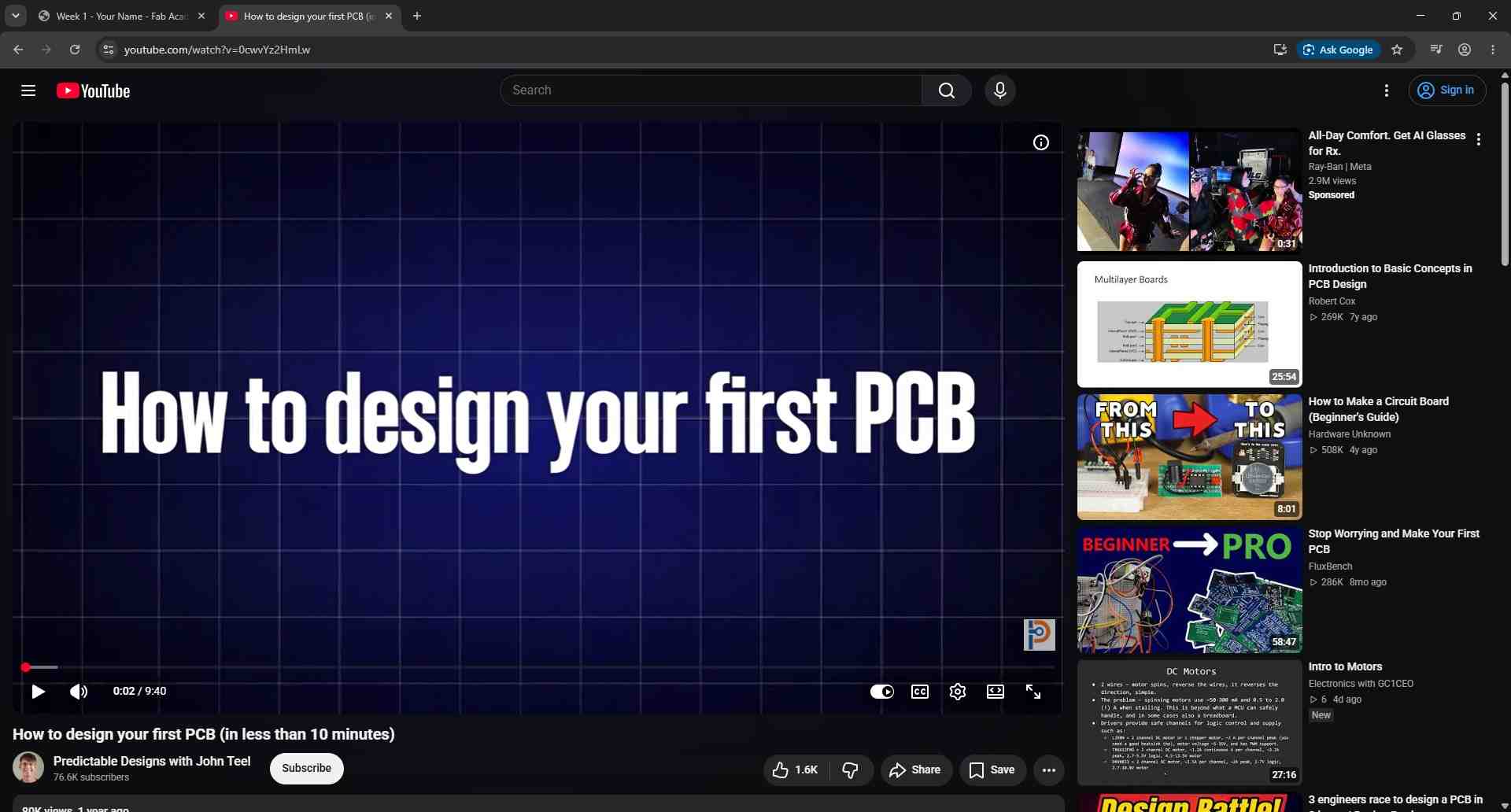Open Hardware Unknown channel name
Image resolution: width=1511 pixels, height=812 pixels.
1350,434
